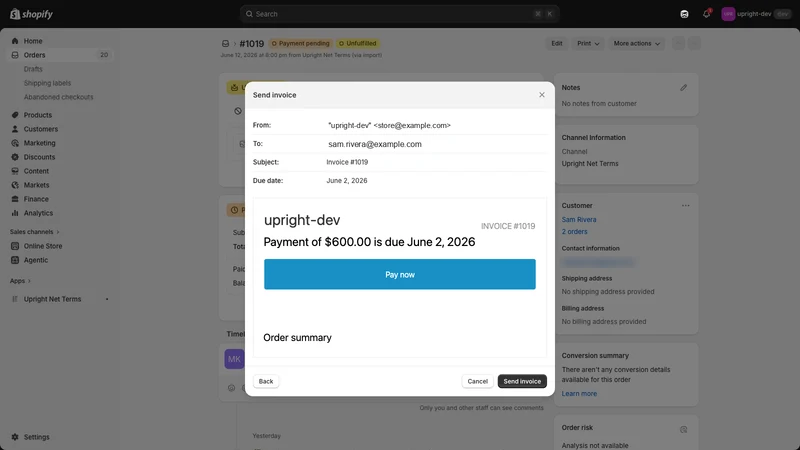Viewport: 800px width, 450px height.
Task: Click the Send invoice button
Action: [522, 381]
